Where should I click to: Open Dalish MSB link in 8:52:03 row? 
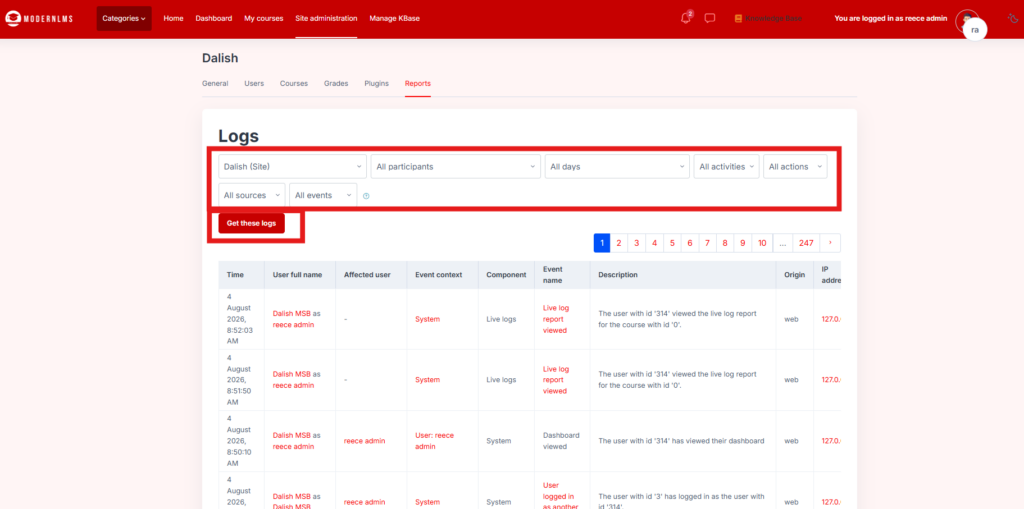click(291, 314)
